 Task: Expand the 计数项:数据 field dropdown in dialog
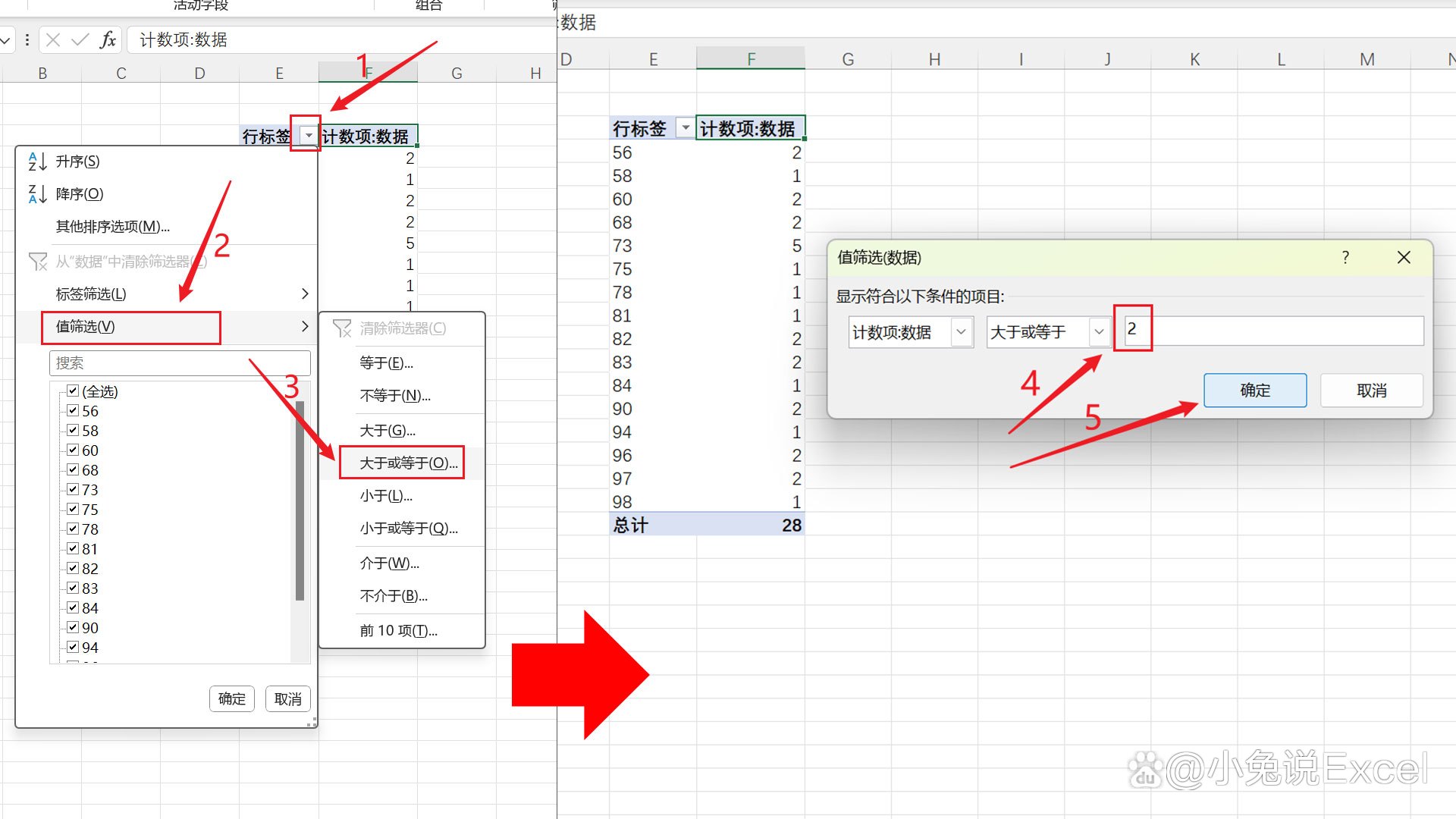click(961, 332)
